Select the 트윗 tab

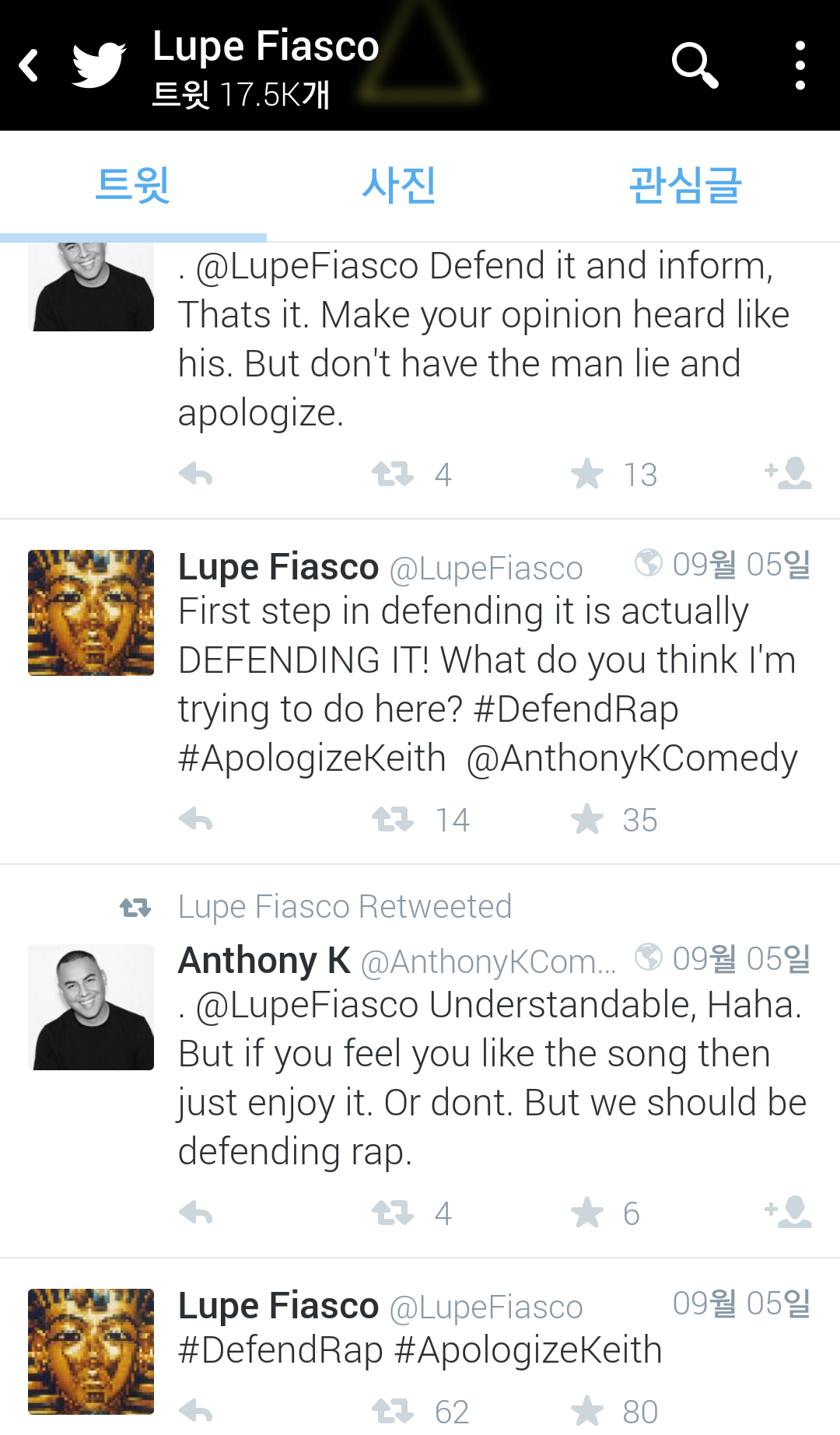132,187
